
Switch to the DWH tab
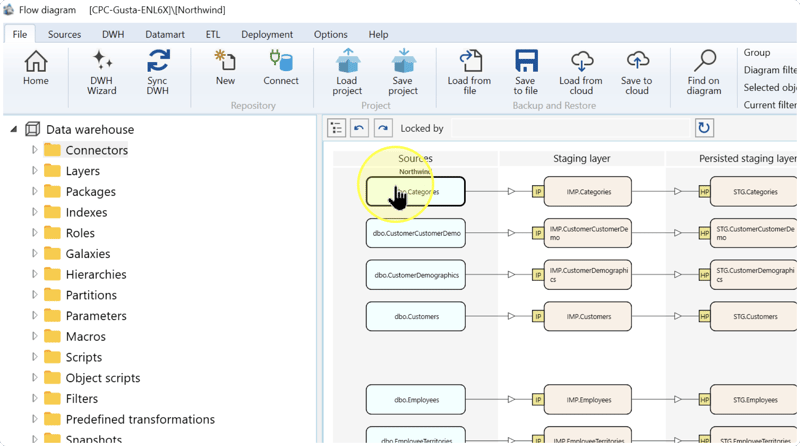click(x=113, y=34)
